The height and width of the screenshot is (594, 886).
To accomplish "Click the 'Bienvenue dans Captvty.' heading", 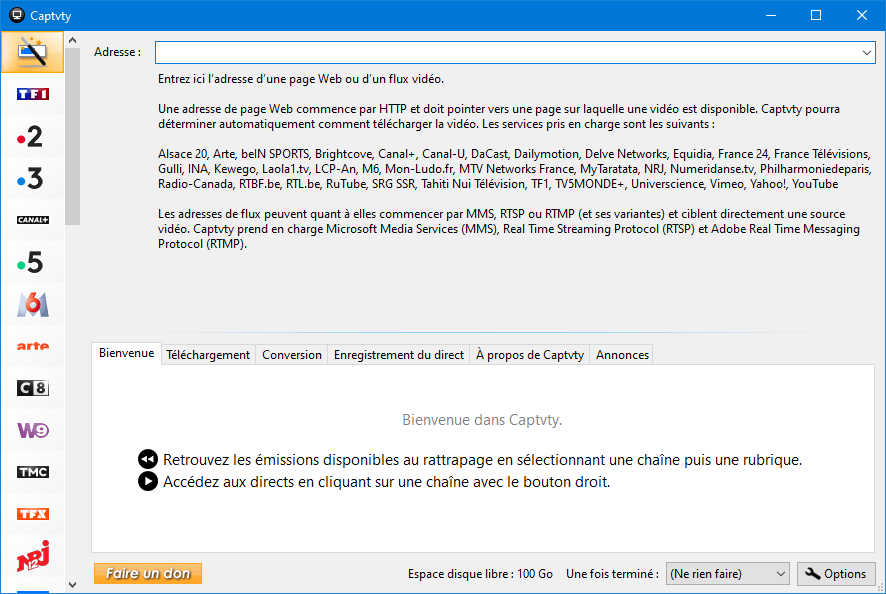I will pyautogui.click(x=482, y=420).
